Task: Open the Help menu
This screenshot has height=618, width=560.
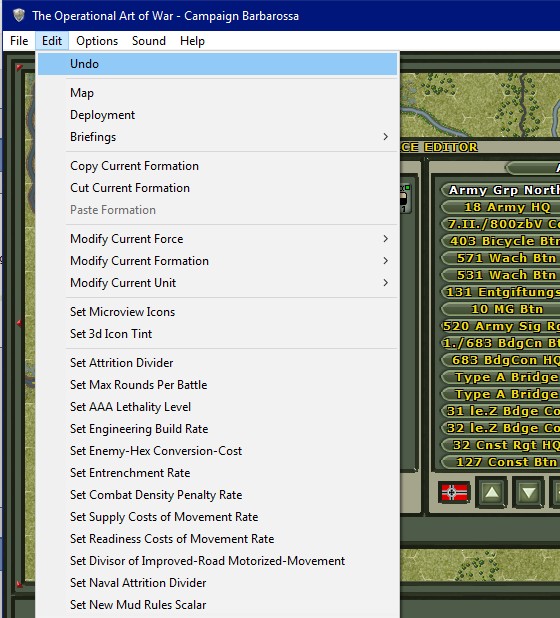Action: (192, 41)
